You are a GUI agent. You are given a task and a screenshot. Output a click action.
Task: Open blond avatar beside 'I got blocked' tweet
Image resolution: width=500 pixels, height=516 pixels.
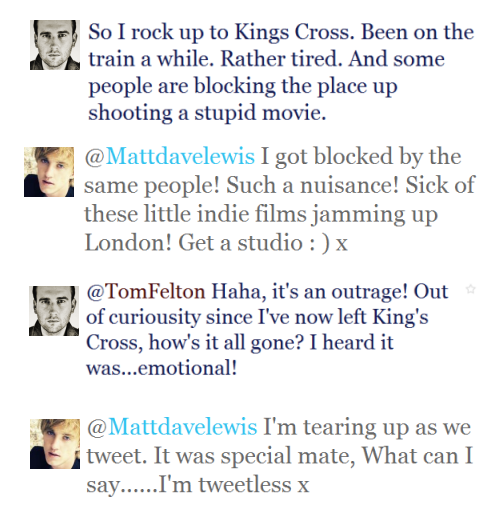(49, 172)
